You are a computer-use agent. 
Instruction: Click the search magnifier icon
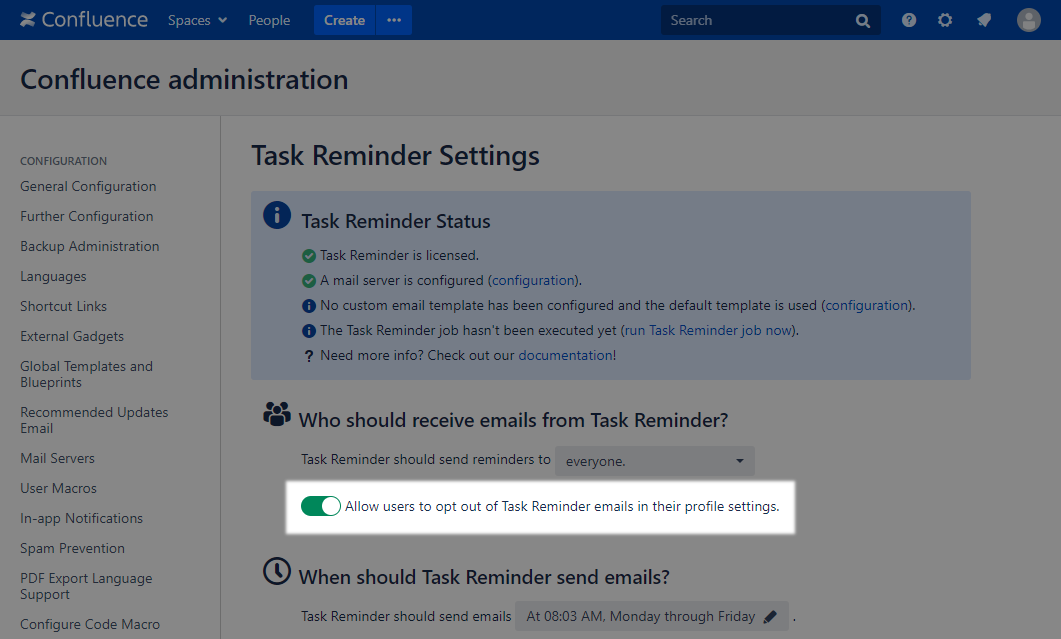863,20
